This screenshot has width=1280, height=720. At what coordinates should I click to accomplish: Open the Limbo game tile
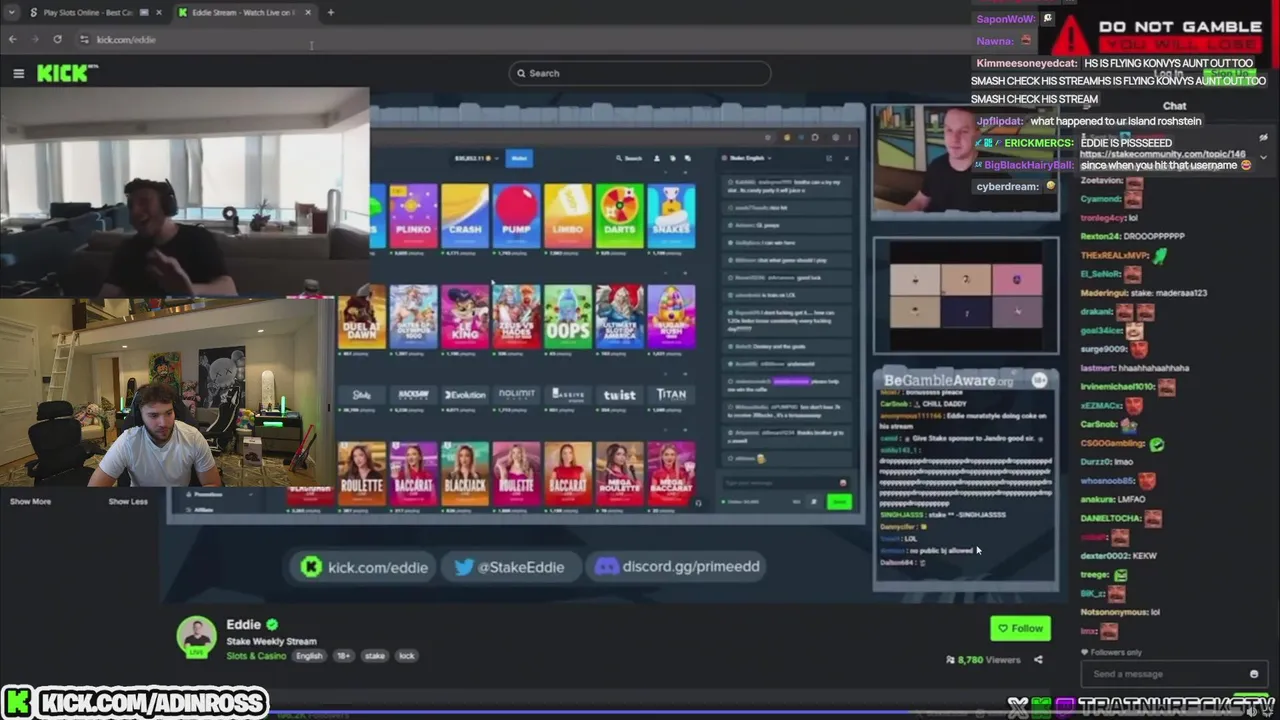pos(568,216)
